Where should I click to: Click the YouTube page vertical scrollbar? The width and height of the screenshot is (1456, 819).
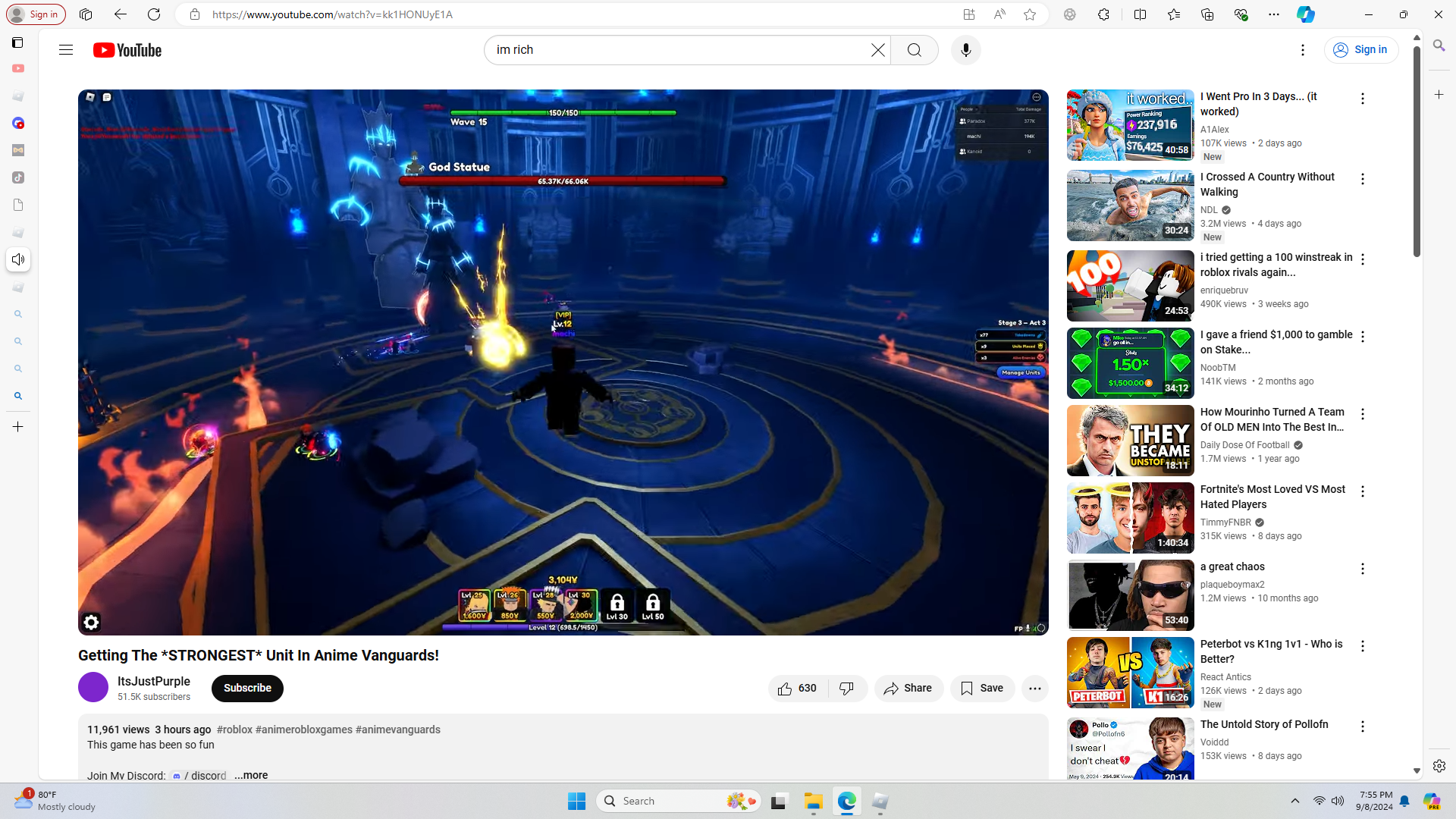tap(1417, 152)
